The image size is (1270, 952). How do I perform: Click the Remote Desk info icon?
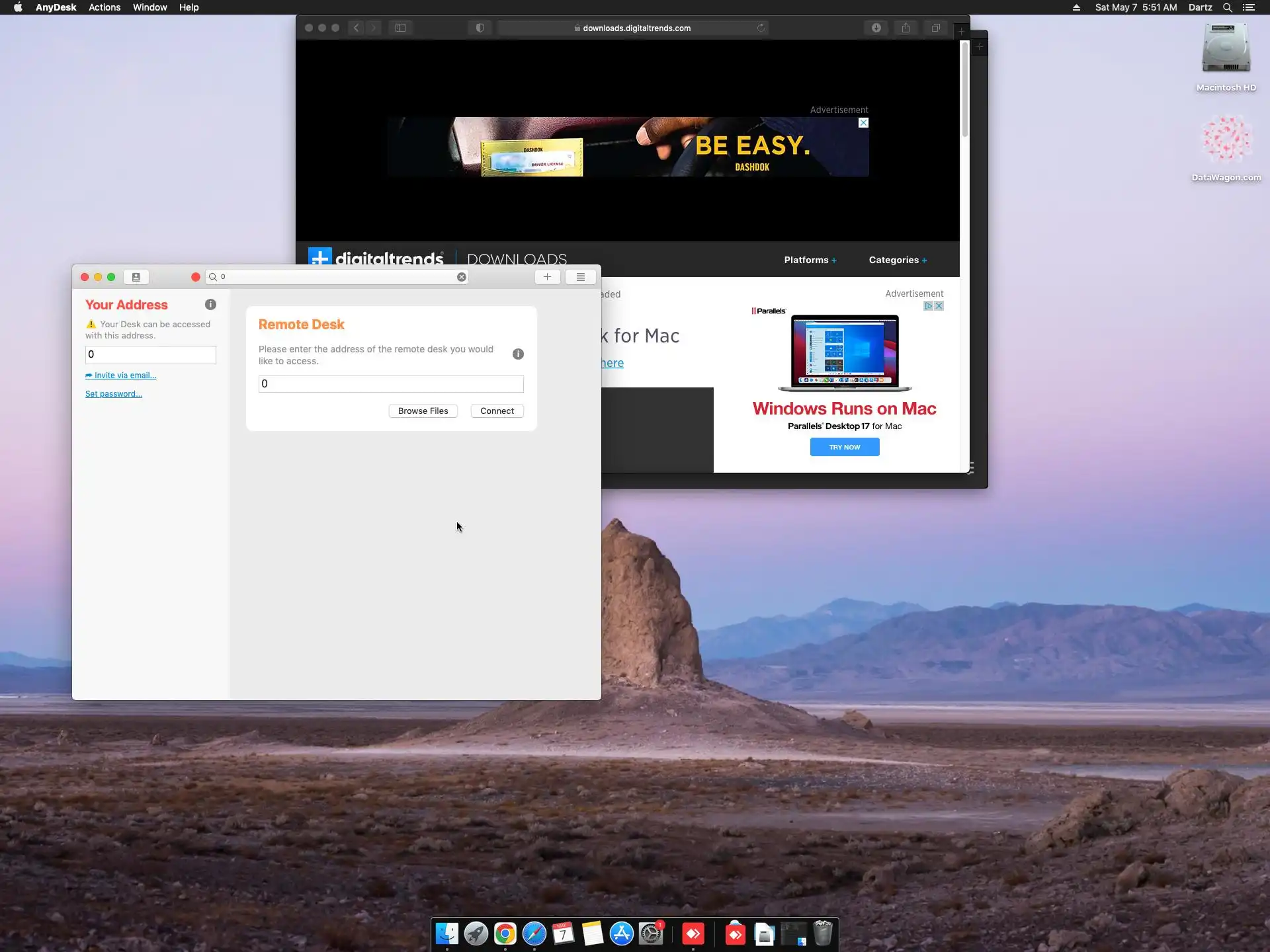518,354
